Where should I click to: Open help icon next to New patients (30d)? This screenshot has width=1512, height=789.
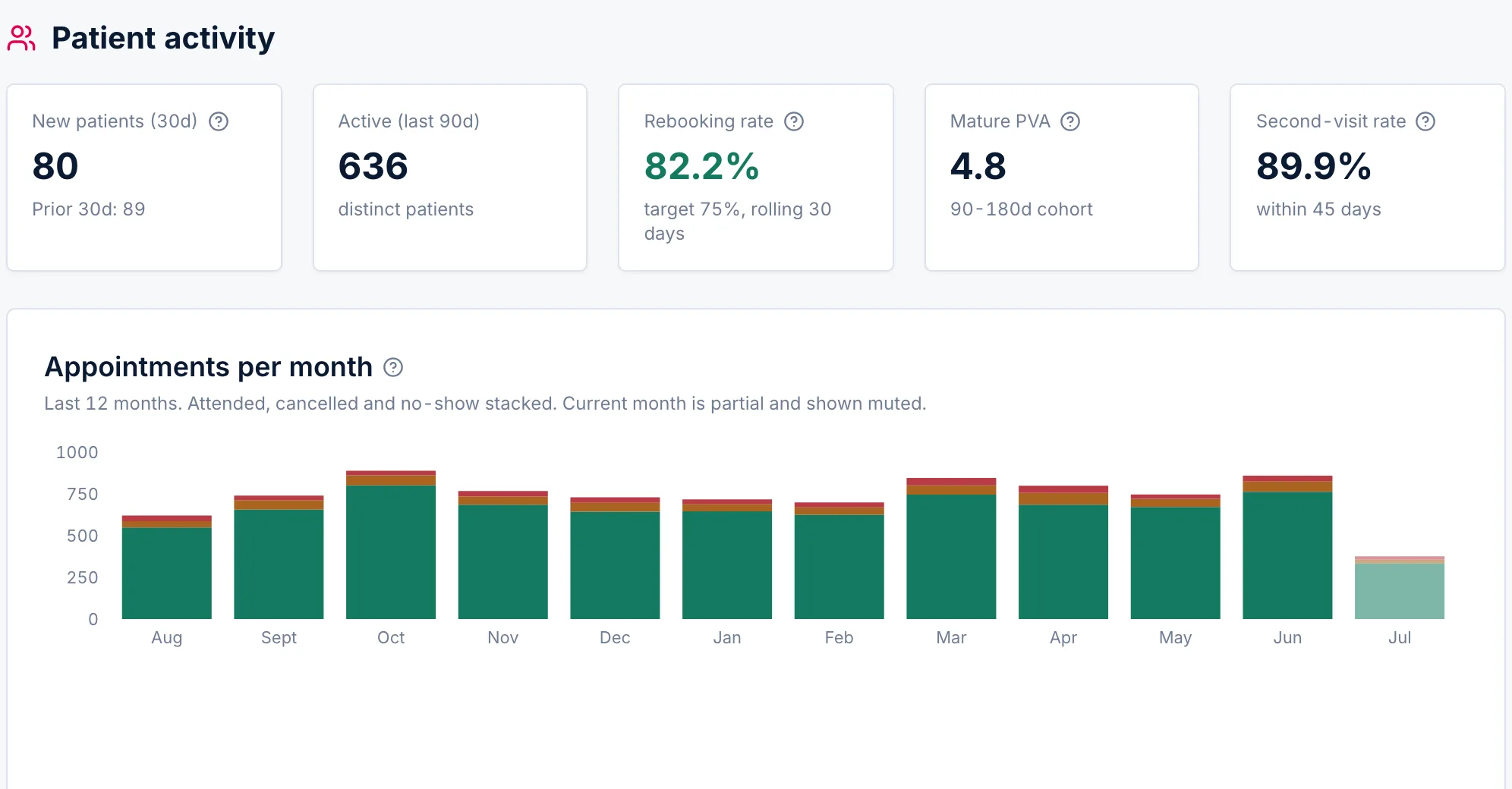click(x=219, y=121)
